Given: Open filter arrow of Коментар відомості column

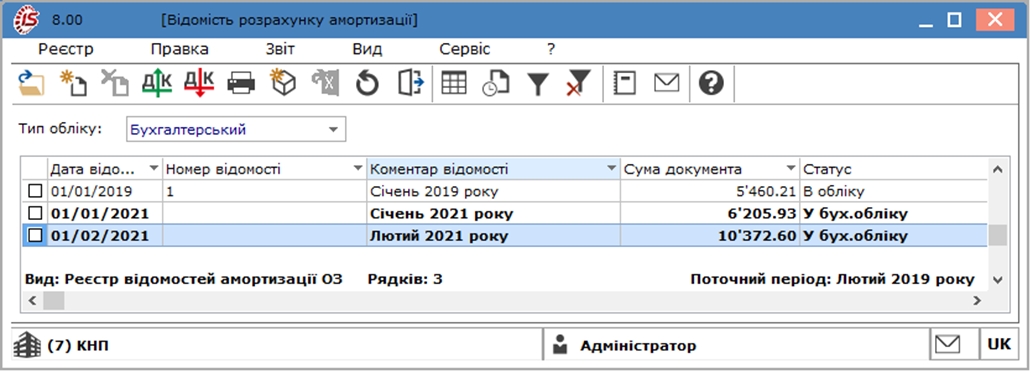Looking at the screenshot, I should click(x=612, y=169).
